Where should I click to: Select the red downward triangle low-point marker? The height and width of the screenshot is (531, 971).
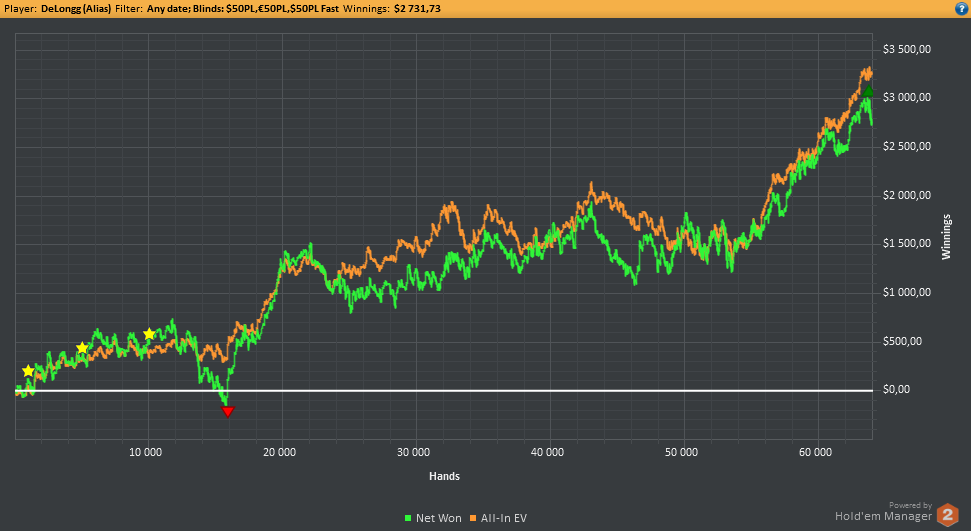click(x=228, y=411)
